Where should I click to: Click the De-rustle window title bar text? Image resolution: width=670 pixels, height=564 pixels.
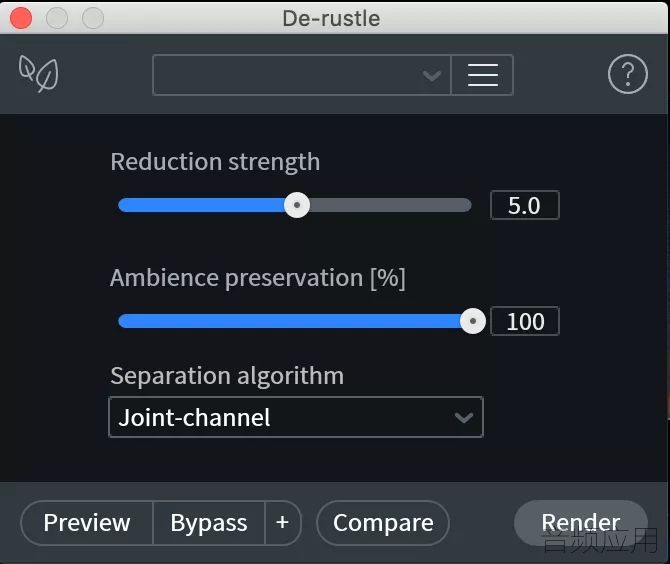[x=331, y=18]
